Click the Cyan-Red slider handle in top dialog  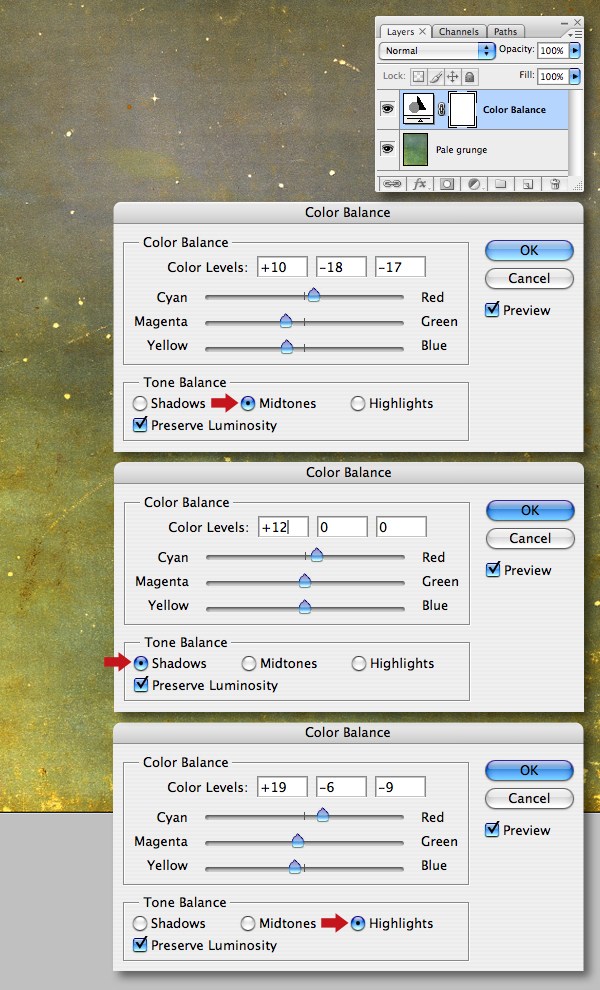(x=313, y=295)
